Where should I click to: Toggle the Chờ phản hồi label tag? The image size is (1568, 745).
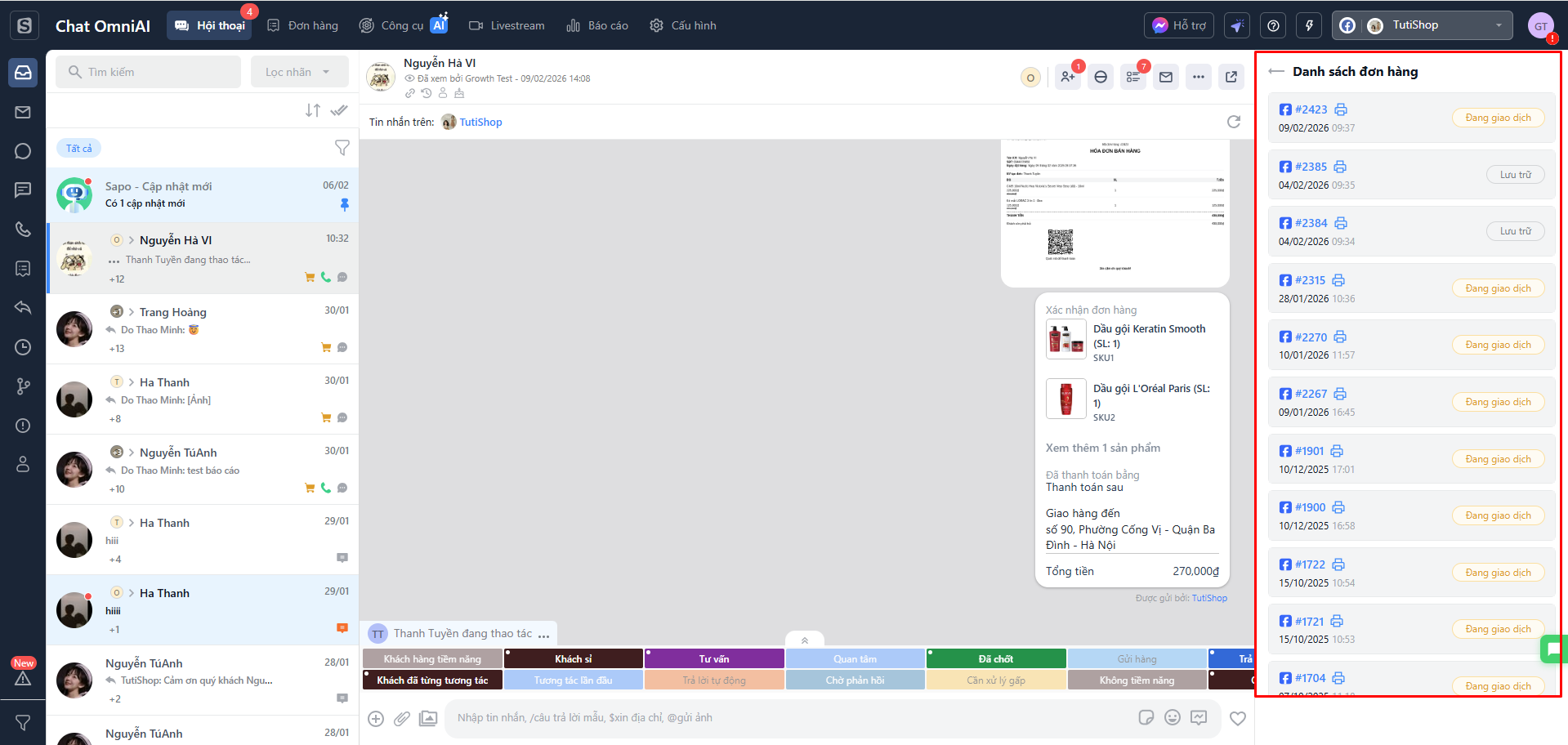855,680
